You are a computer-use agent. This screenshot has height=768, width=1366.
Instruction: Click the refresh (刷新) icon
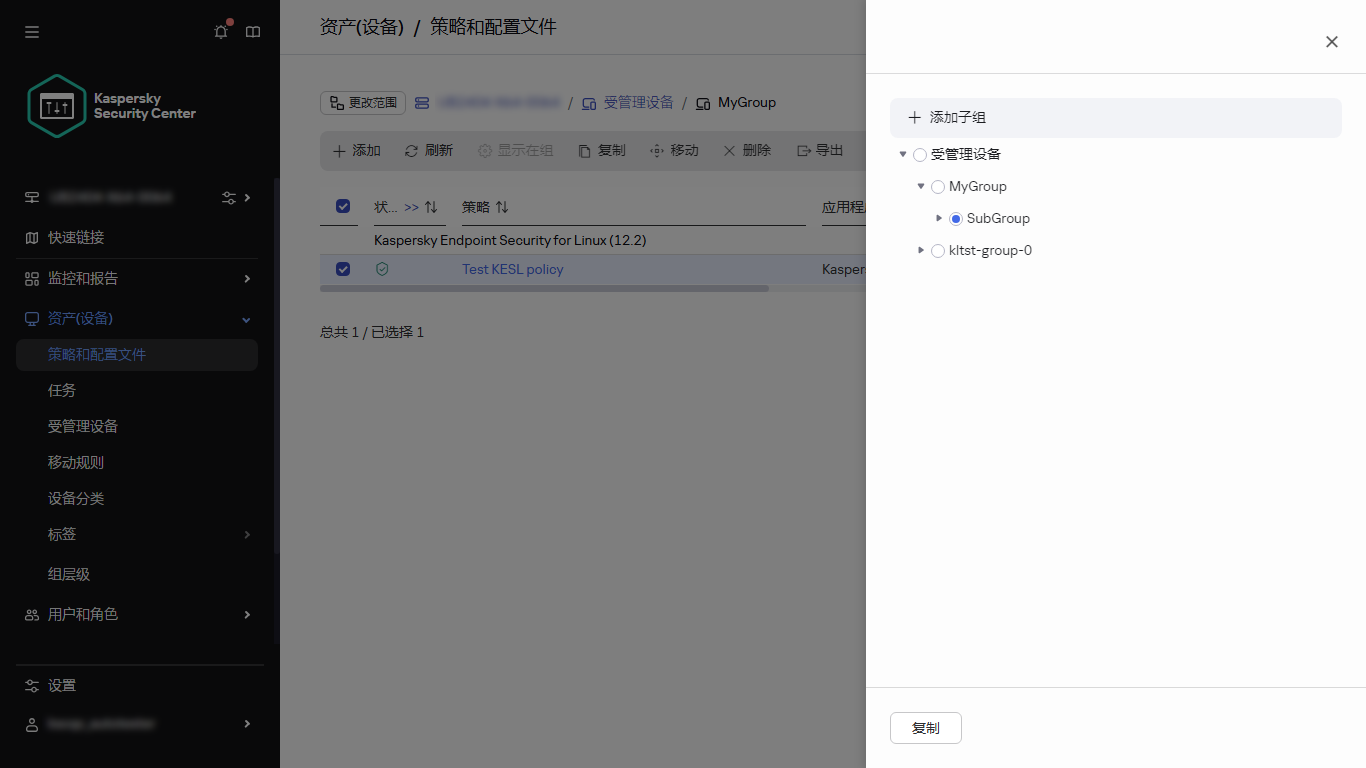(409, 150)
